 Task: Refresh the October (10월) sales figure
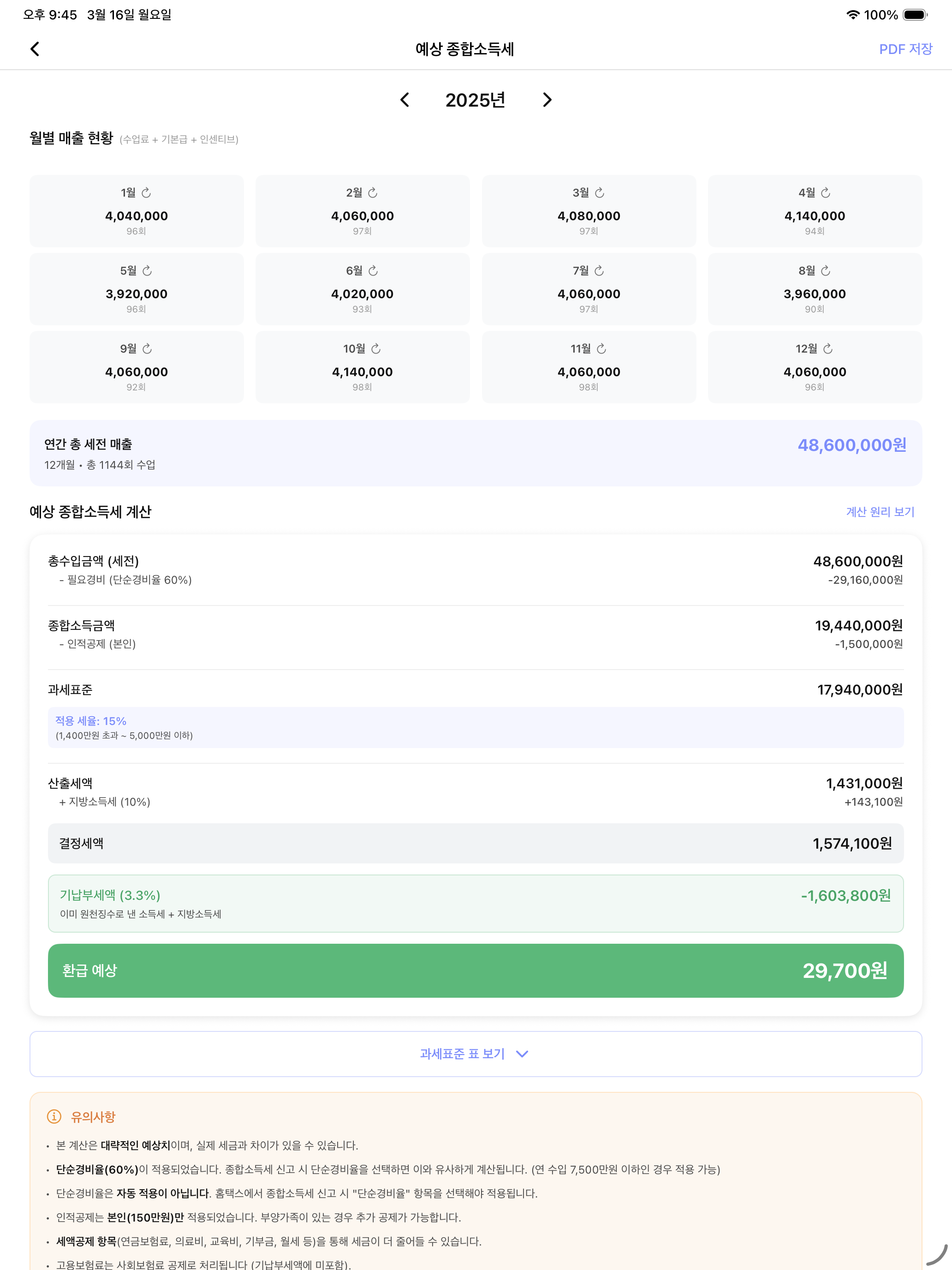[375, 348]
